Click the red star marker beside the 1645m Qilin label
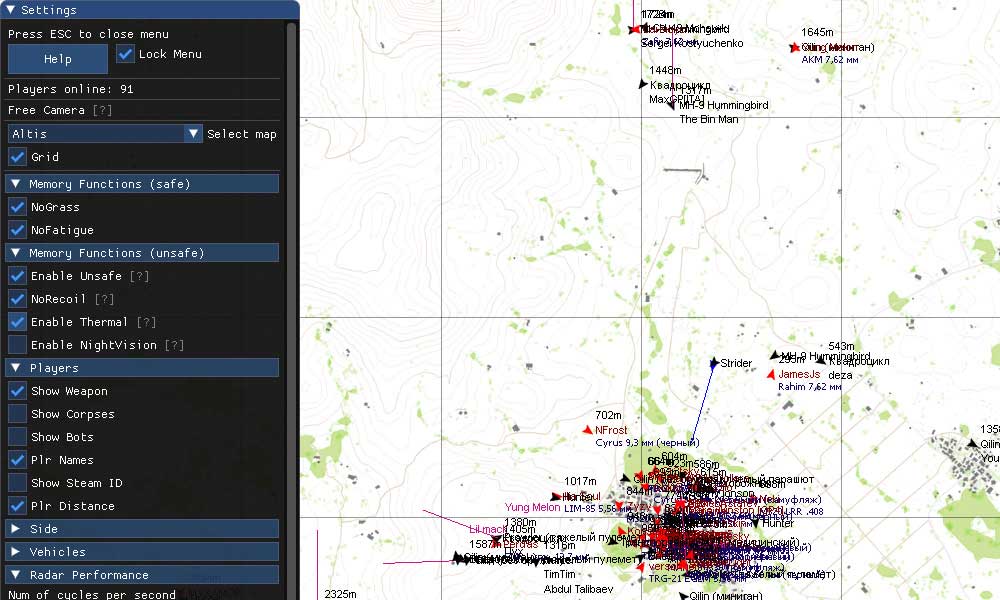 [794, 47]
